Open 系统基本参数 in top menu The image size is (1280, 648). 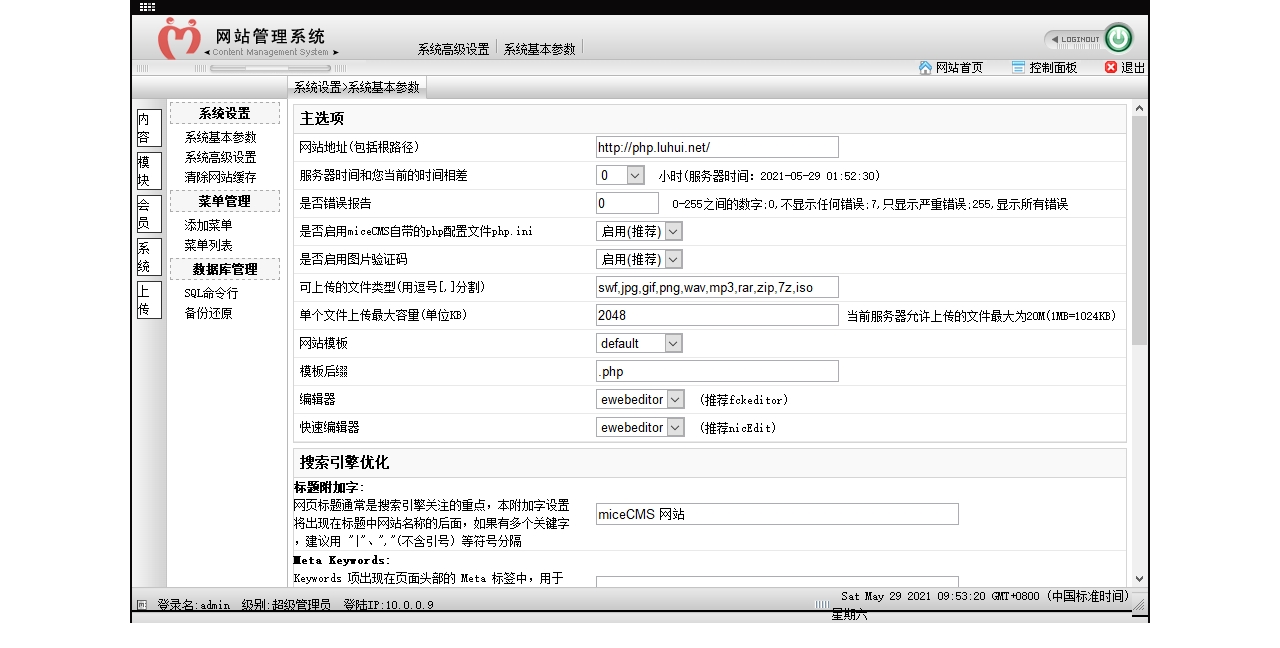point(540,48)
